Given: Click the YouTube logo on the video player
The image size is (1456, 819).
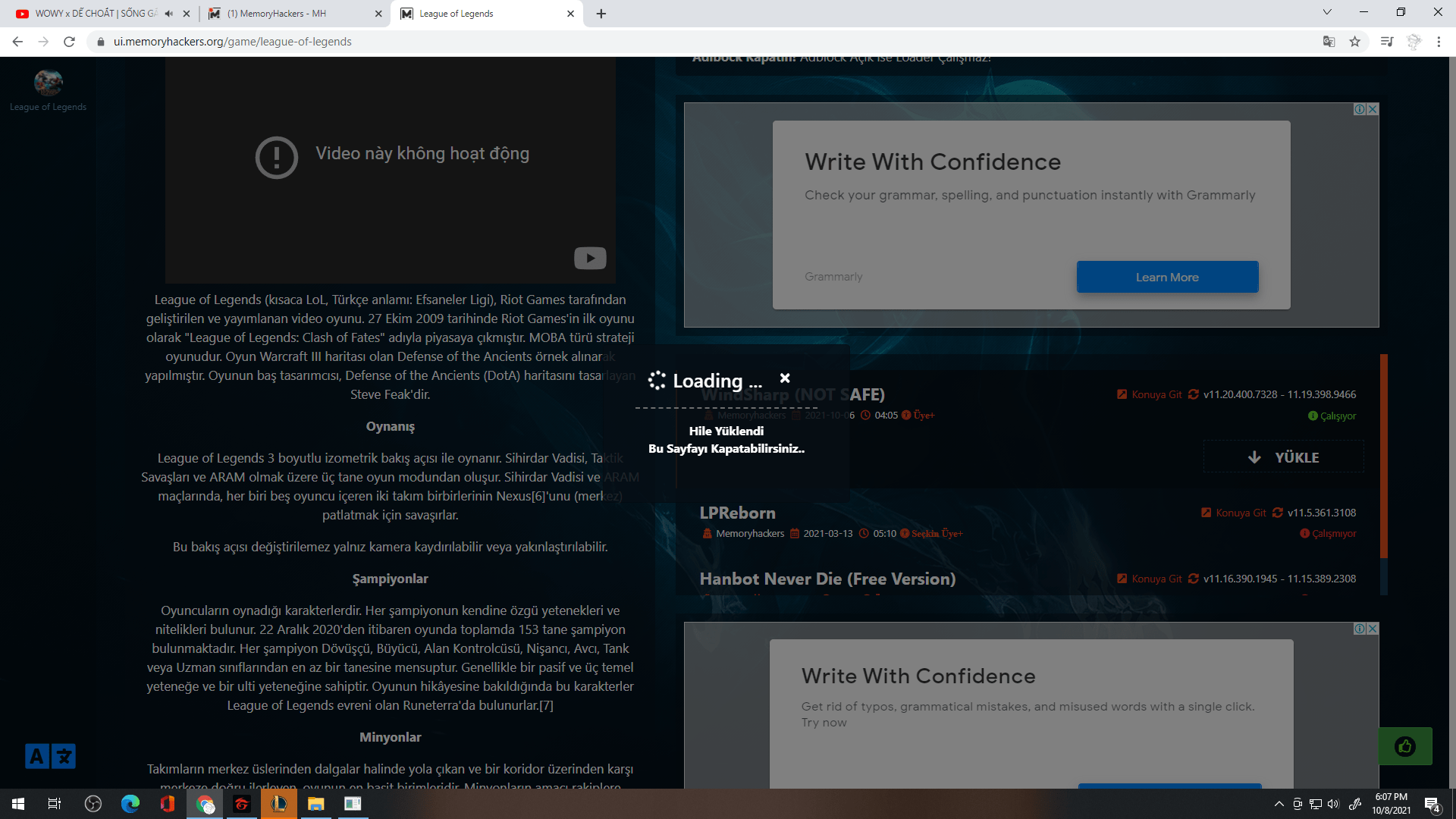Looking at the screenshot, I should [x=590, y=258].
